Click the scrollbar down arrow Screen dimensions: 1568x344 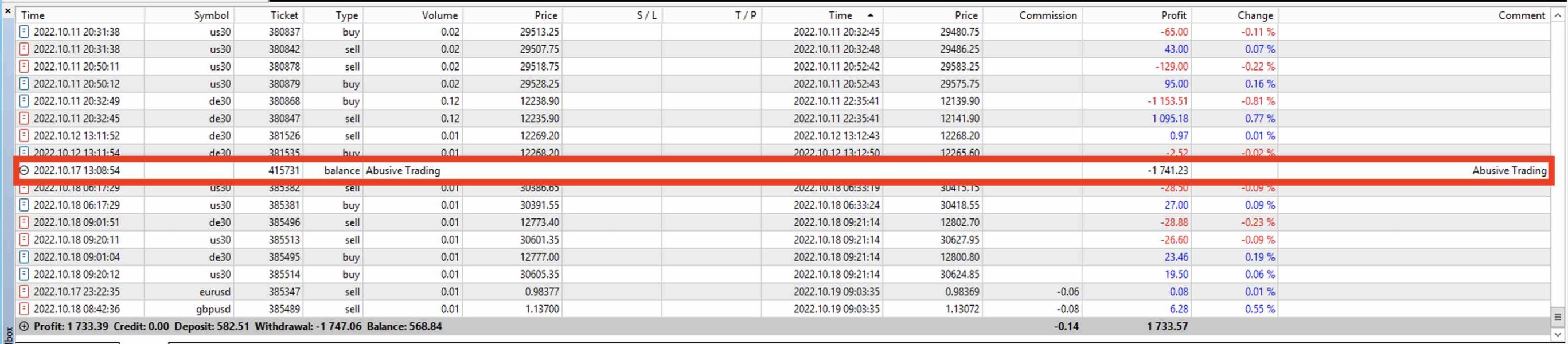click(1558, 334)
